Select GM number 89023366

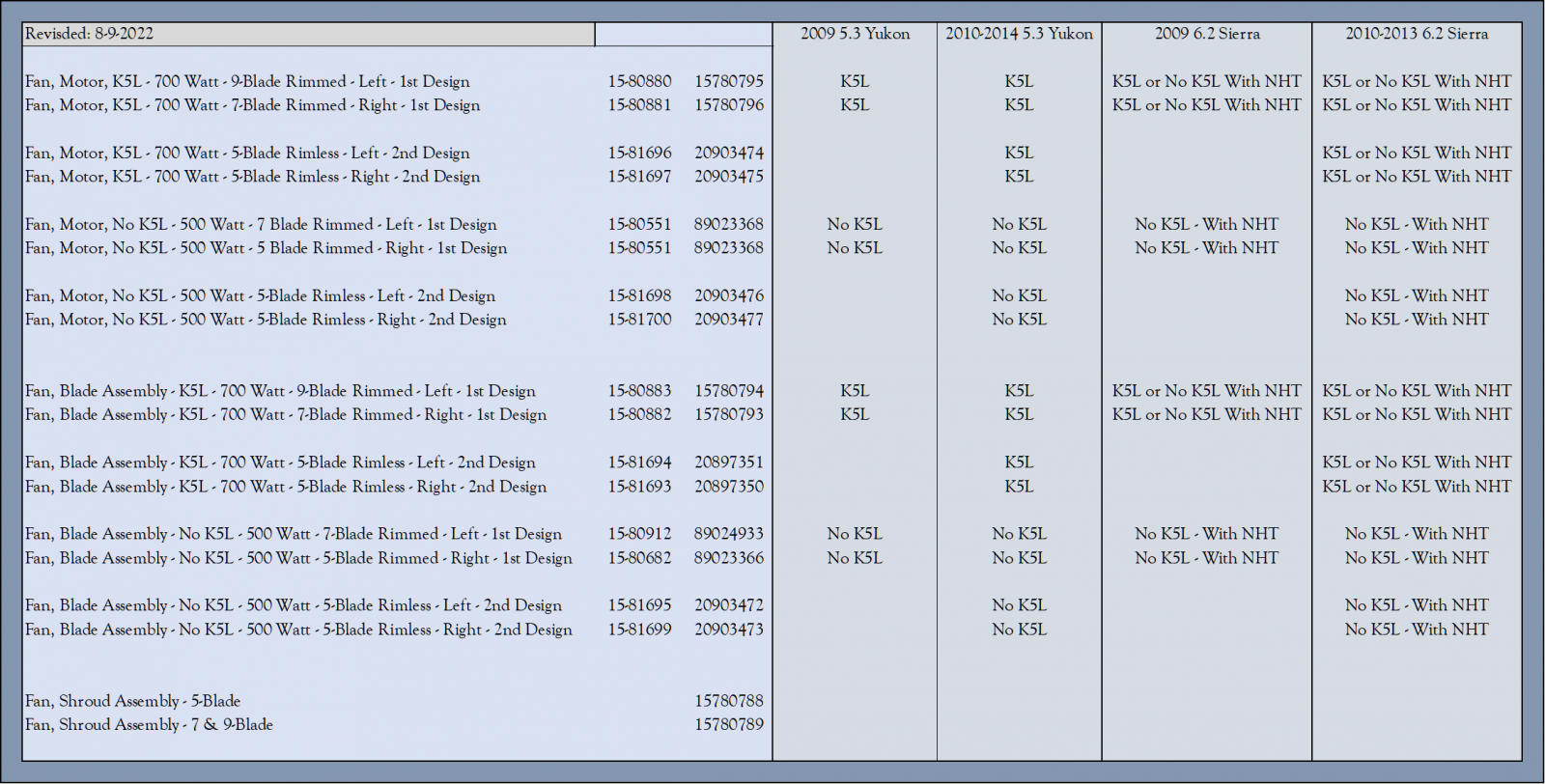[729, 558]
